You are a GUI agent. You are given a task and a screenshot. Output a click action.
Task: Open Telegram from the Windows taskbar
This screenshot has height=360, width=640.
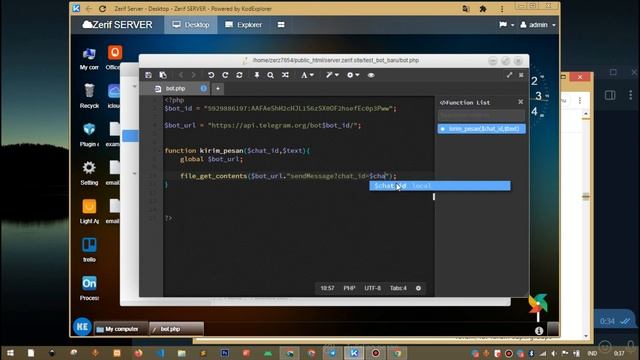(x=333, y=353)
